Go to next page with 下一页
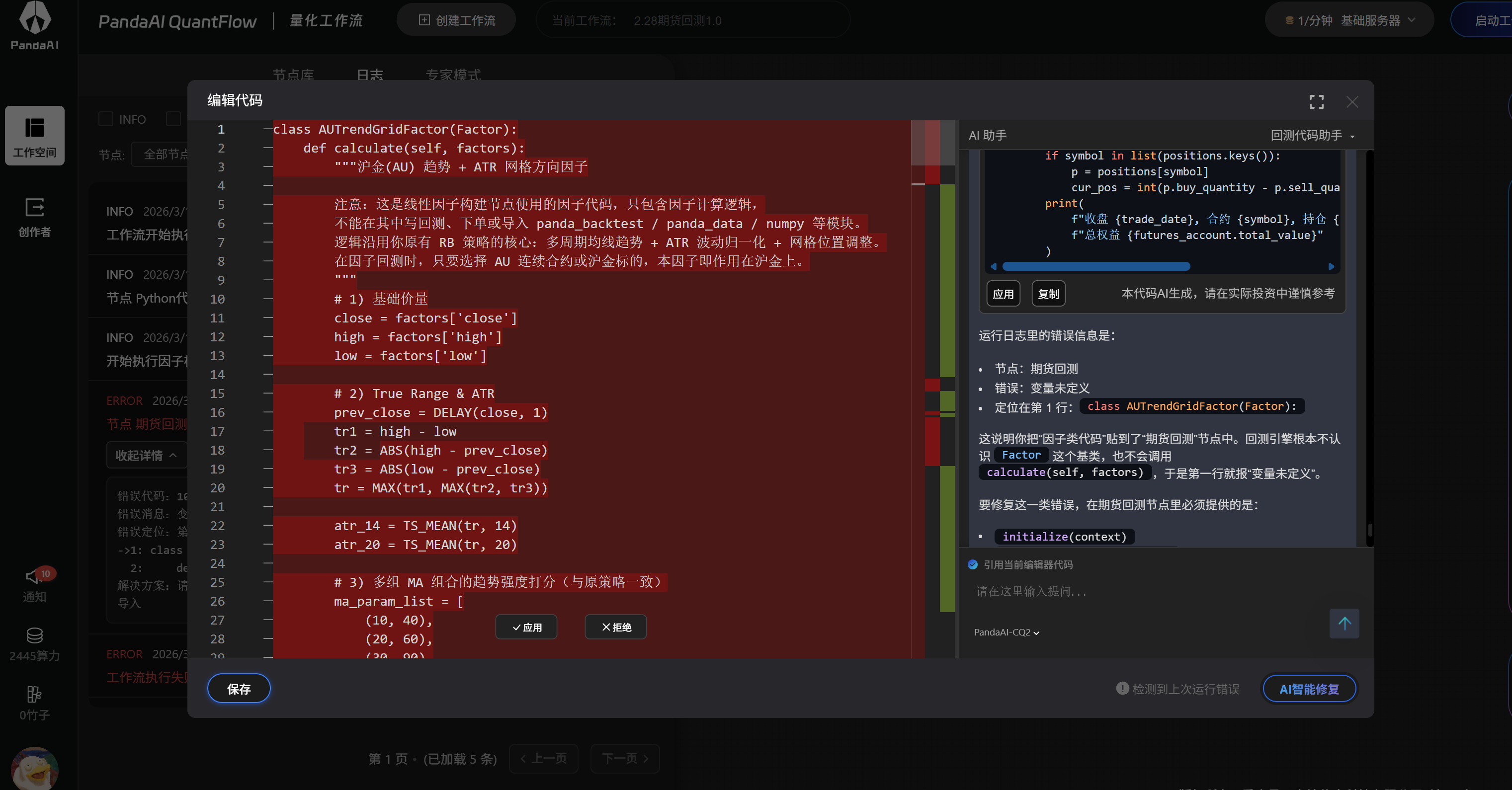The image size is (1512, 790). coord(625,758)
